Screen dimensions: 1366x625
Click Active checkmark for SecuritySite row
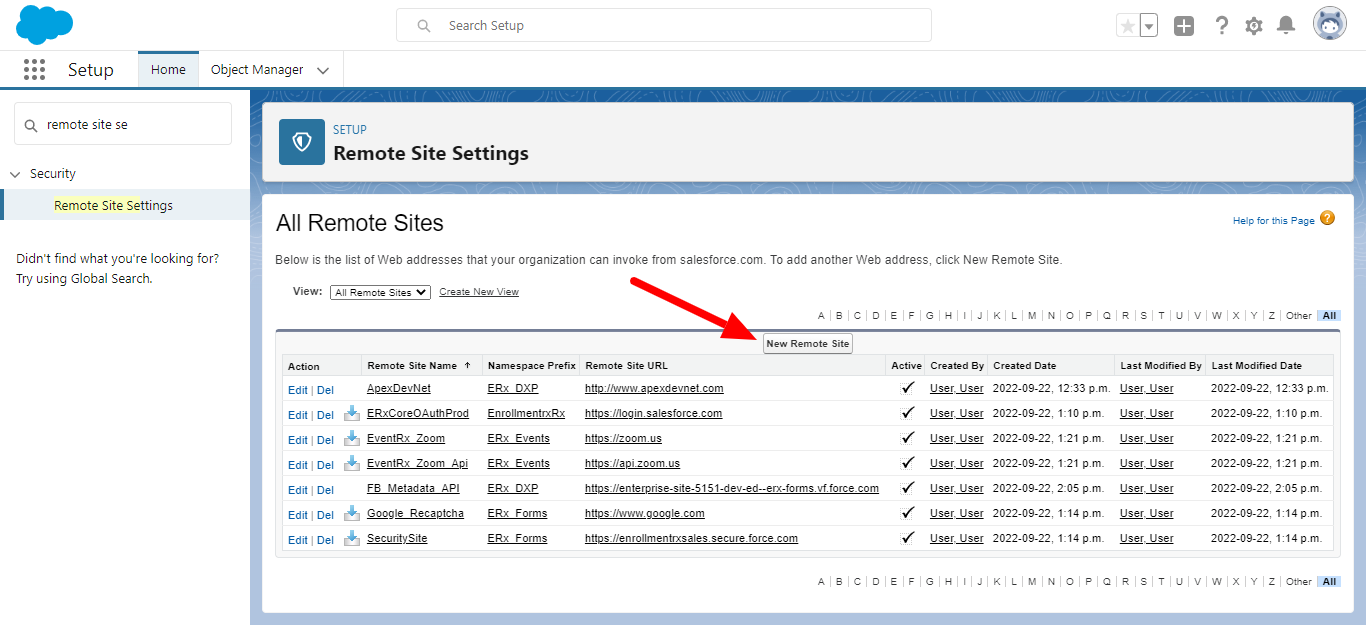coord(907,538)
